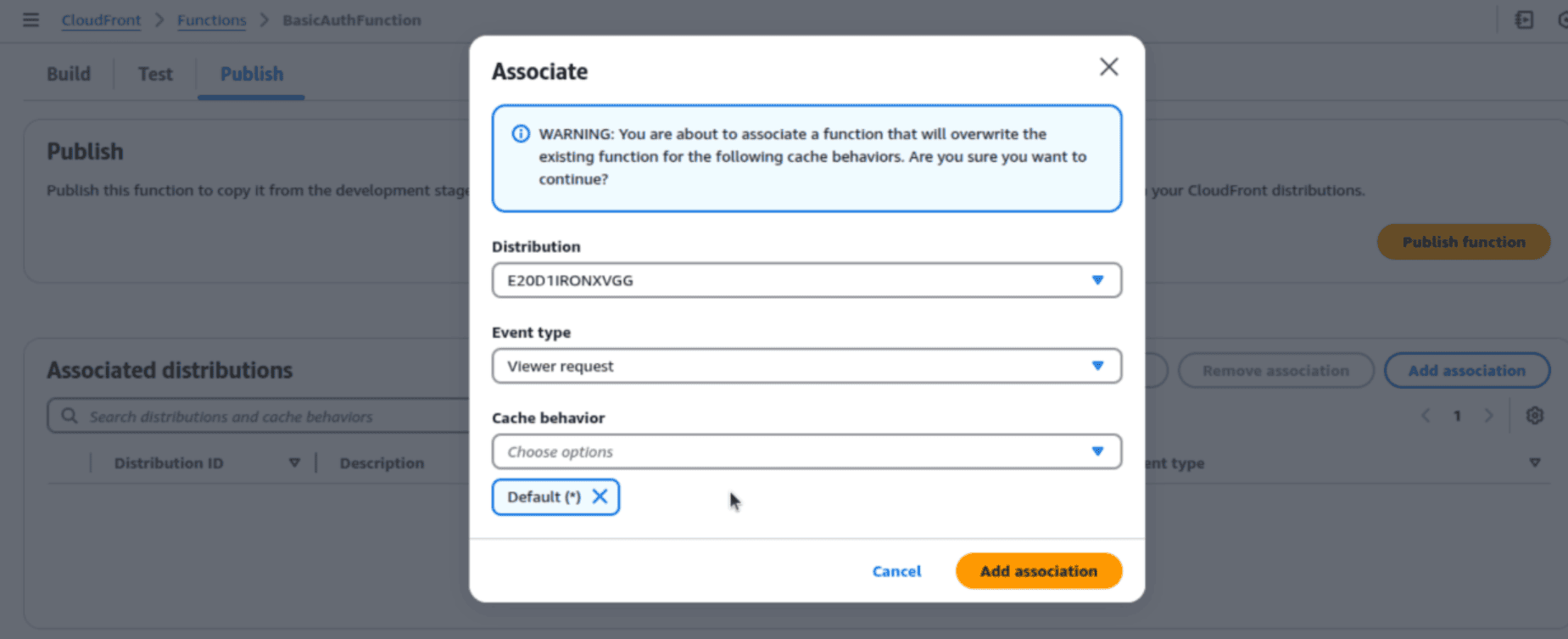Go to next page of associated distributions
Screen dimensions: 1568x639
tap(1488, 416)
